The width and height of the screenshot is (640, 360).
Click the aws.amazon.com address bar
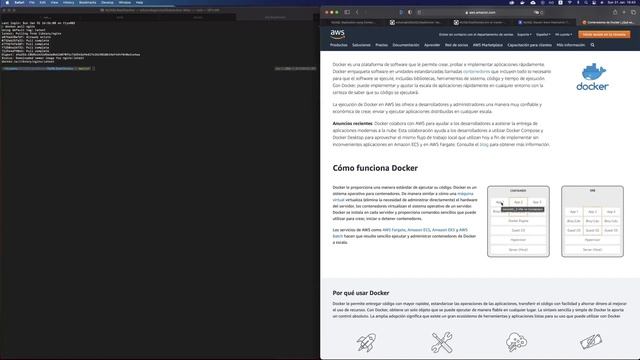pyautogui.click(x=480, y=12)
